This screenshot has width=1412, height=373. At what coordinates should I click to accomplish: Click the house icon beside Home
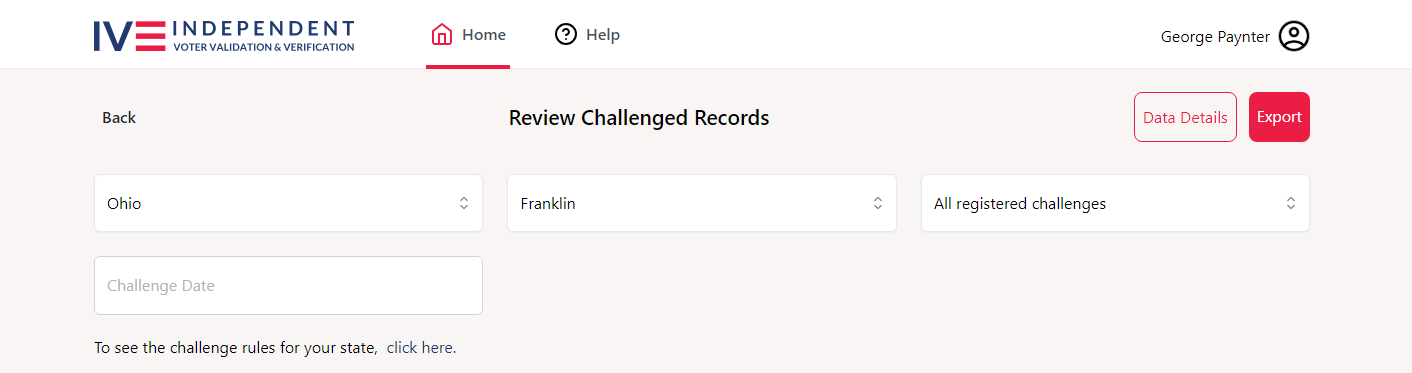pos(442,35)
